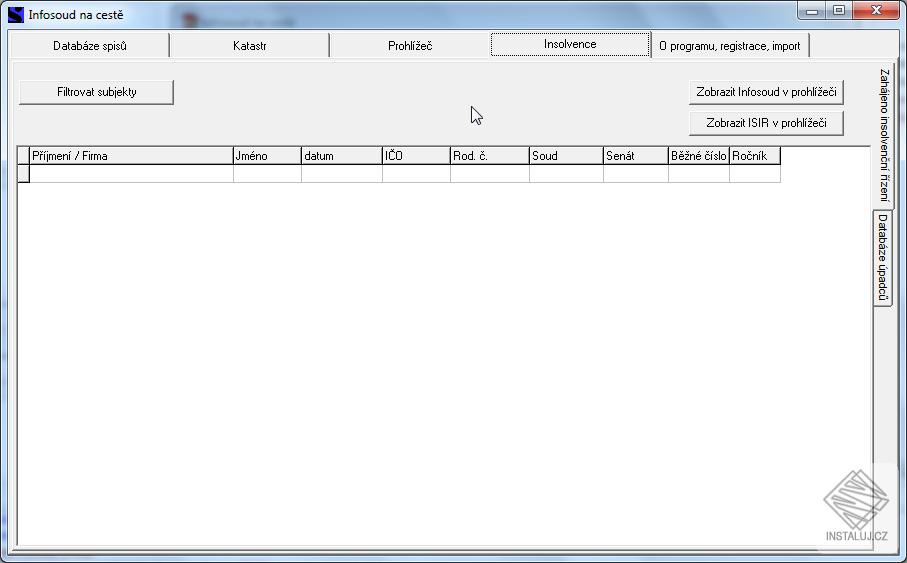Click the IČO column header
The height and width of the screenshot is (563, 907).
pyautogui.click(x=416, y=156)
